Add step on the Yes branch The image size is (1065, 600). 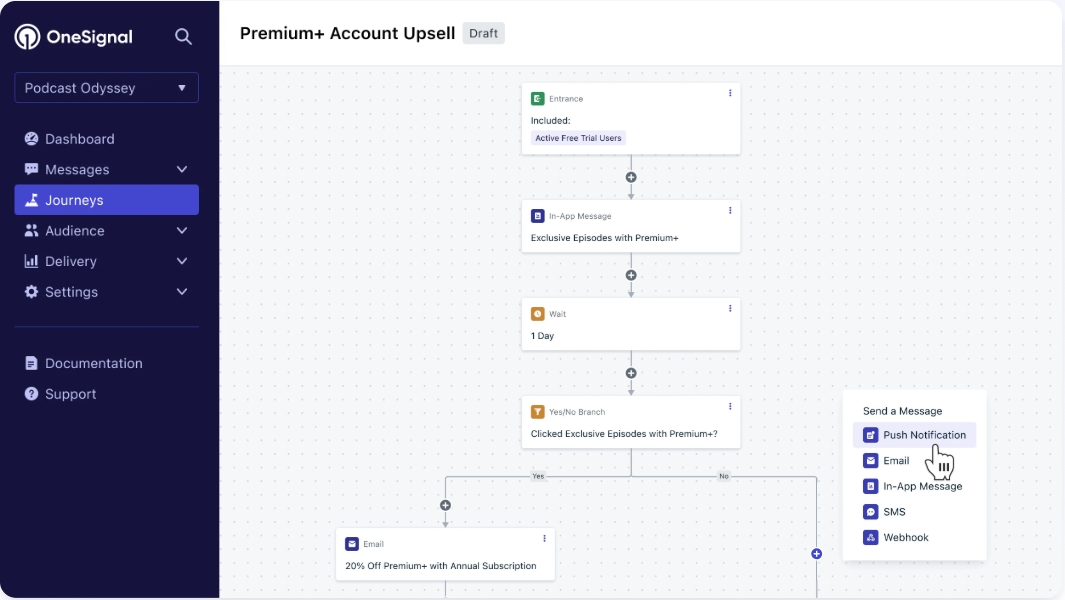tap(446, 506)
